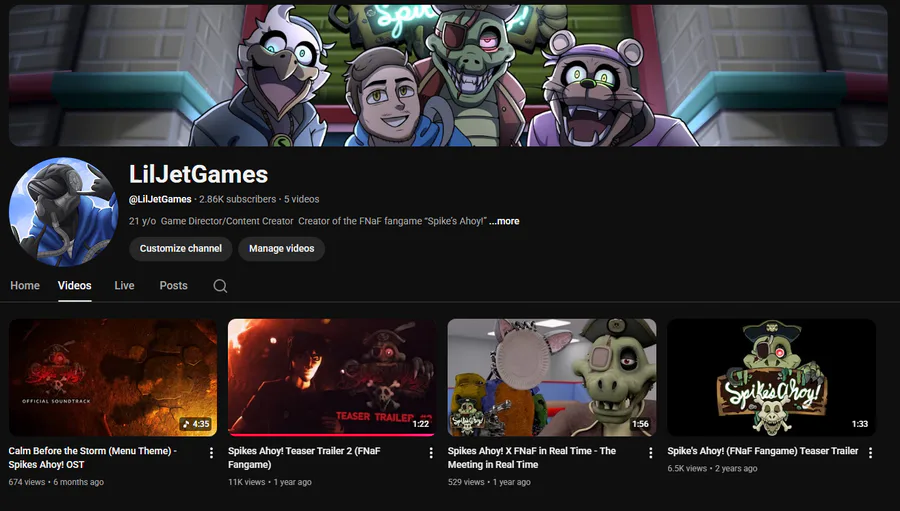Open options menu for Teaser Trailer 2 video
Screen dimensions: 900x511
431,453
